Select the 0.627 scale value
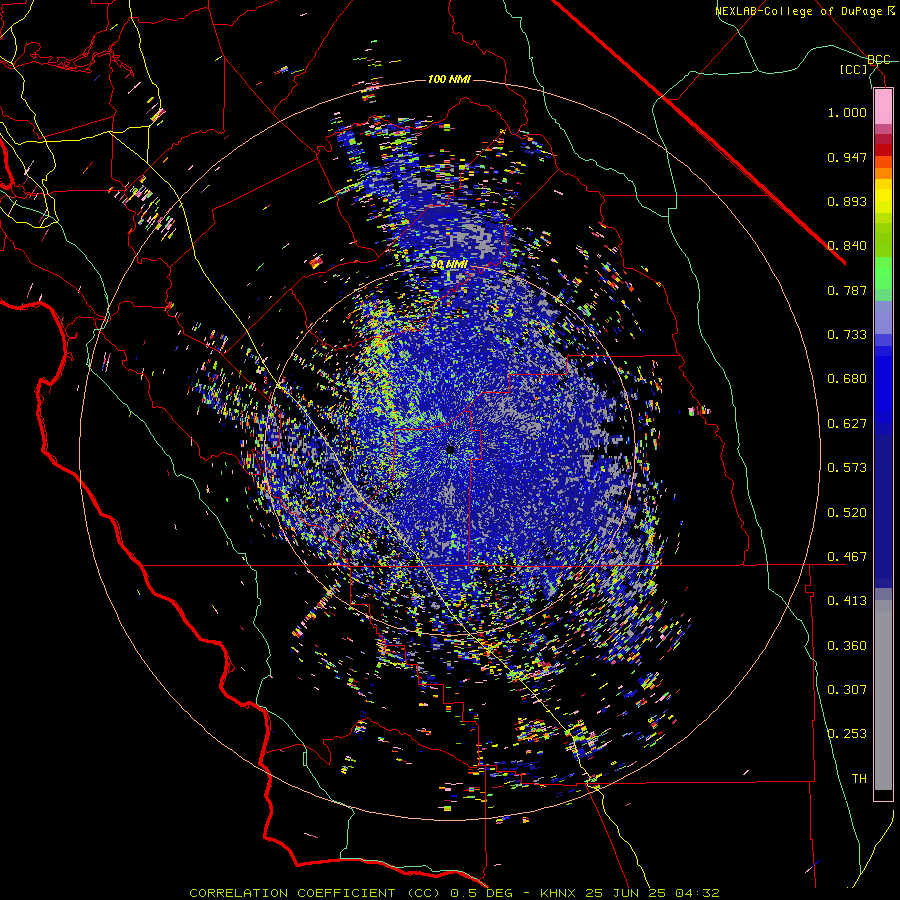The width and height of the screenshot is (900, 900). pos(847,424)
